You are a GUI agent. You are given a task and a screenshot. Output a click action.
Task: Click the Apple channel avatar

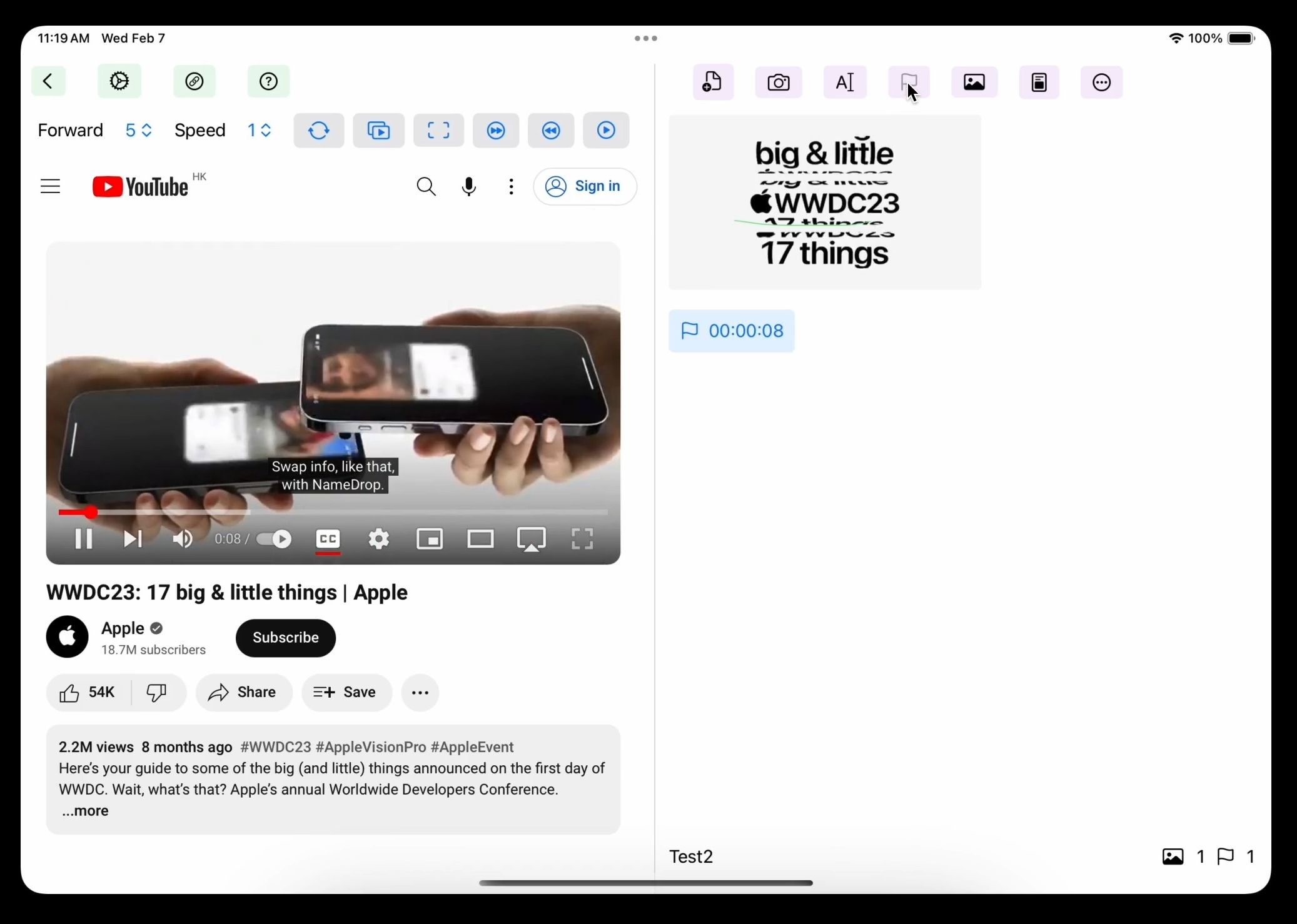68,637
